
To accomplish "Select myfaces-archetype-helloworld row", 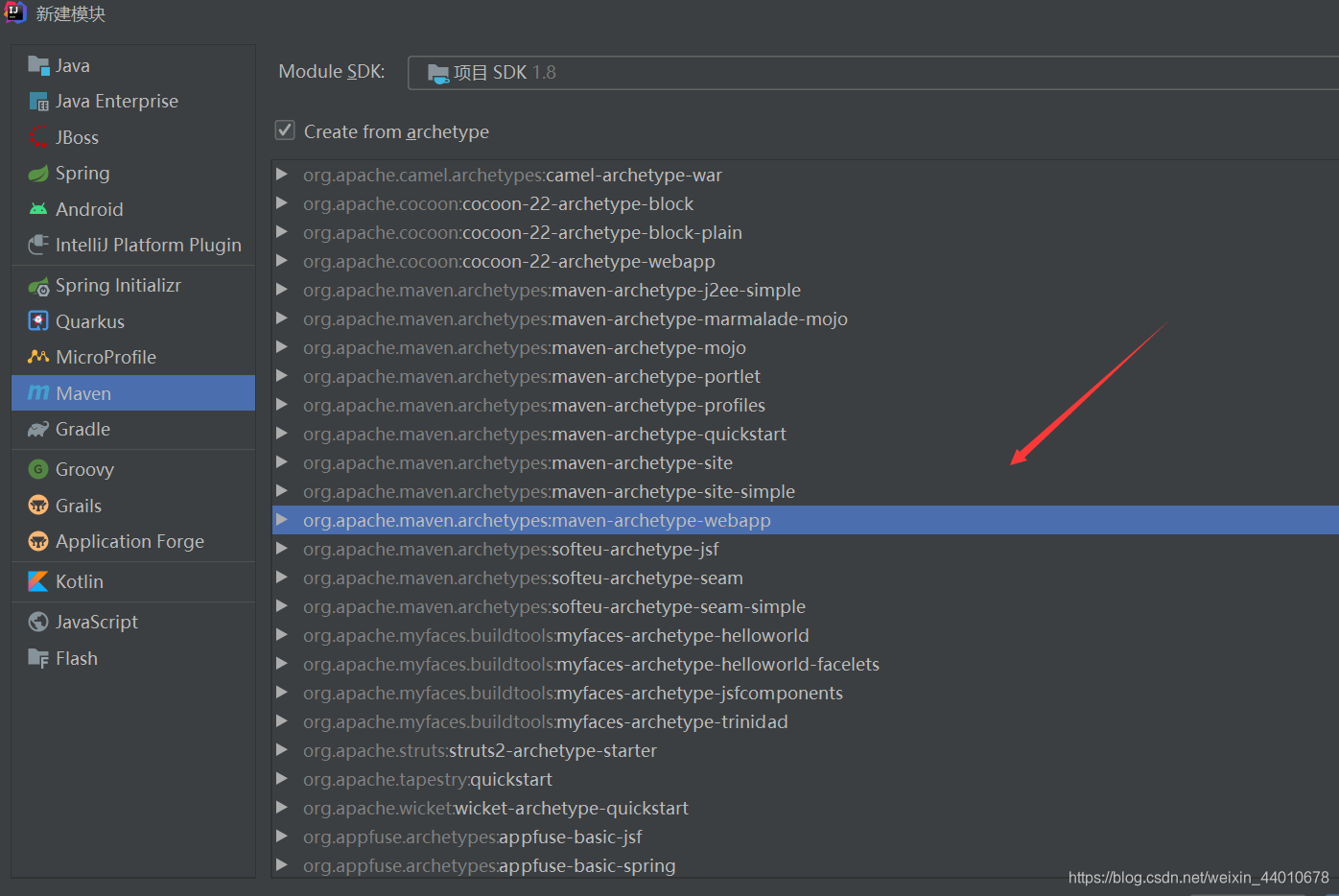I will (806, 635).
